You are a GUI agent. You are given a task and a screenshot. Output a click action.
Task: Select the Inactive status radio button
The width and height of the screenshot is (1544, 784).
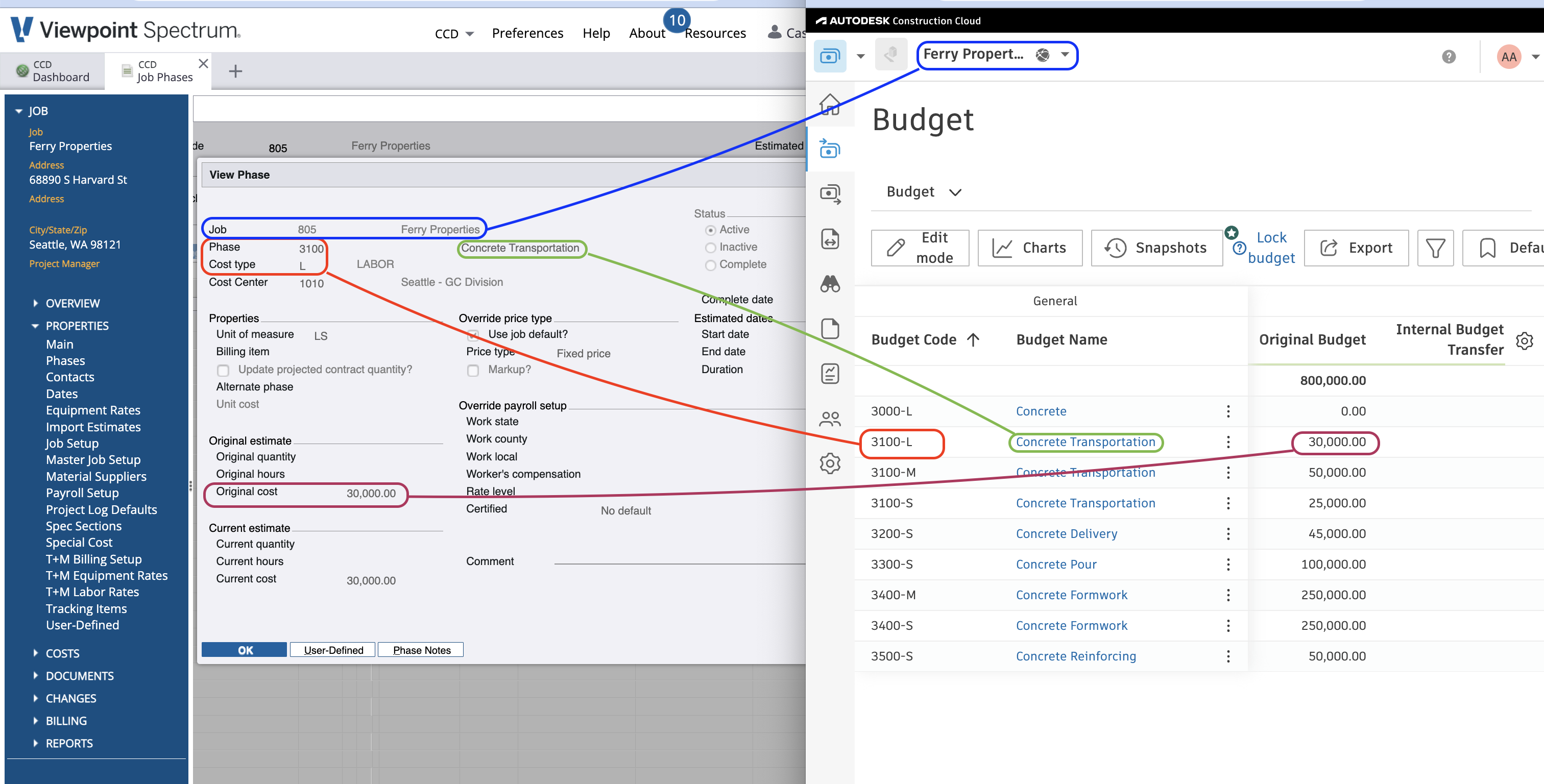click(x=710, y=248)
